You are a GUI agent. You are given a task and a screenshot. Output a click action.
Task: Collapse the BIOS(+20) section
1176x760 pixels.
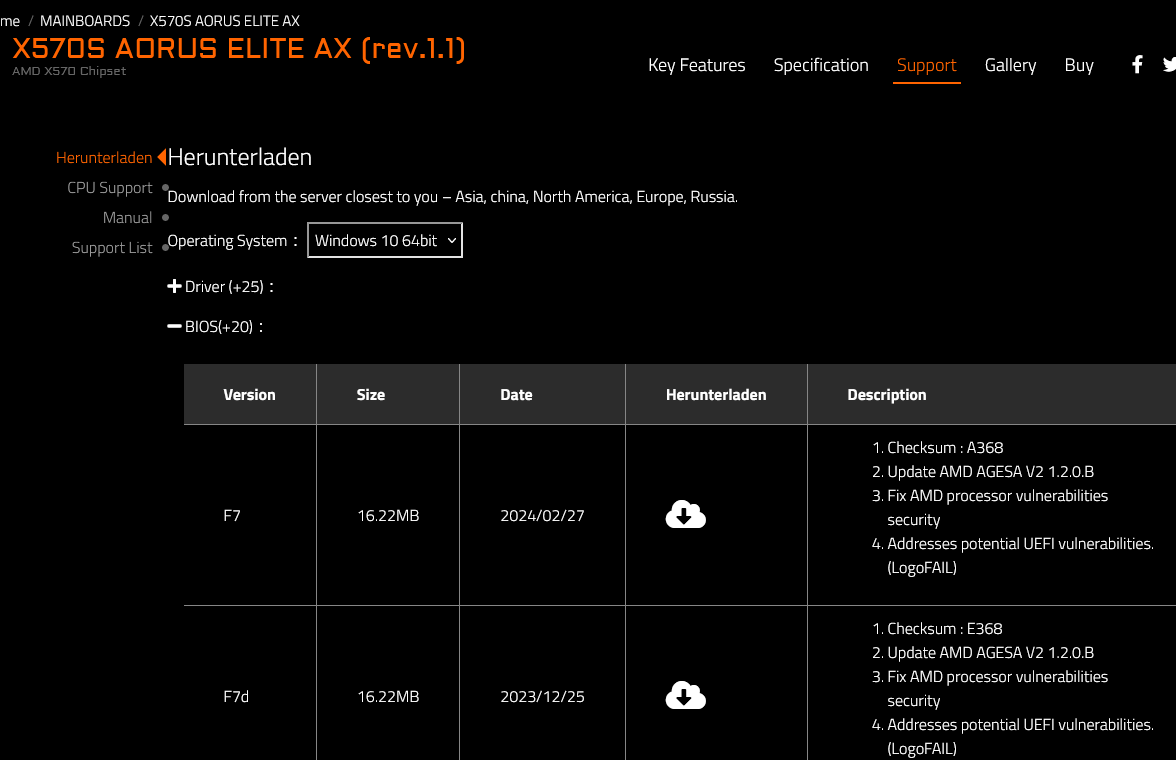pyautogui.click(x=215, y=326)
